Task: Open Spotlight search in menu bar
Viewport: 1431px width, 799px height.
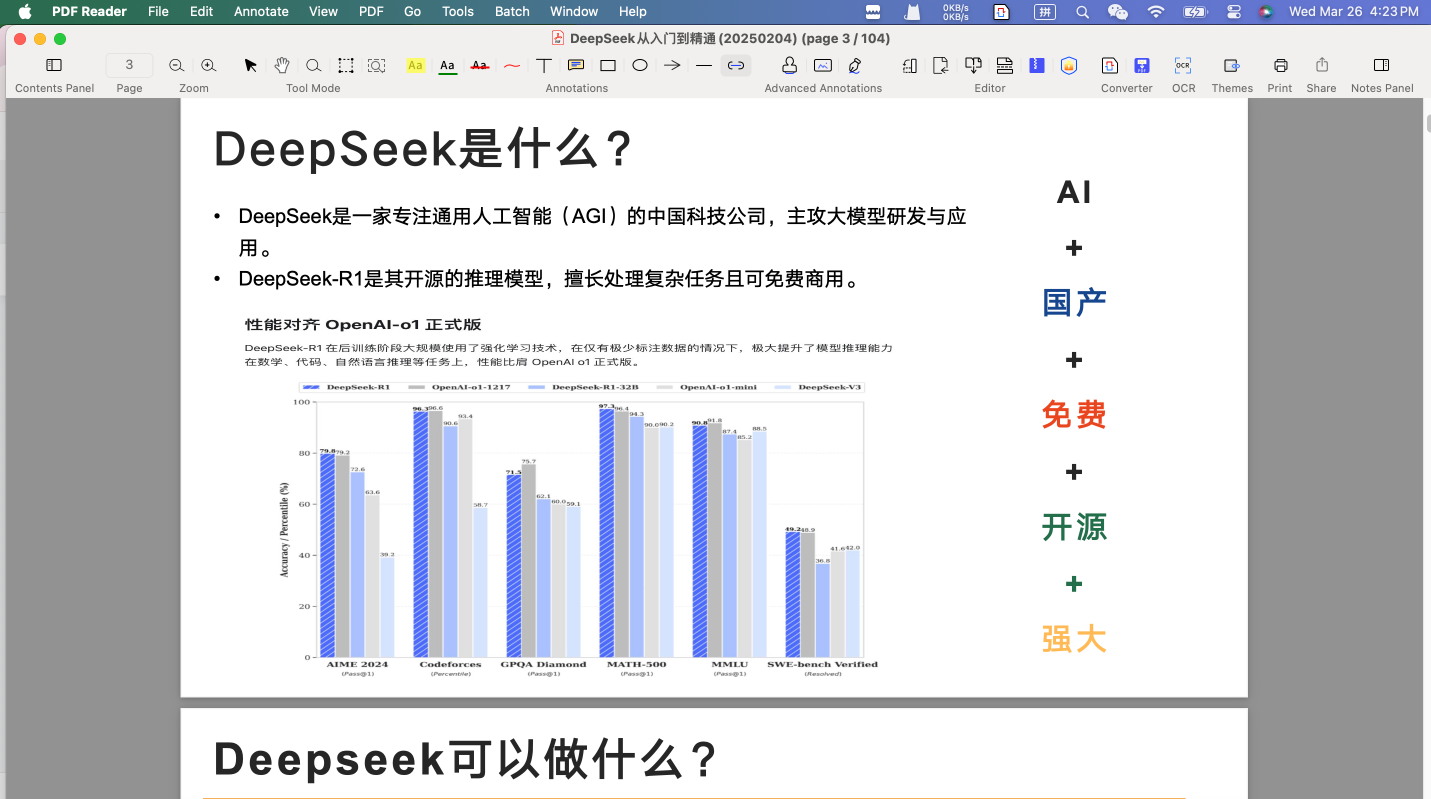Action: pos(1082,11)
